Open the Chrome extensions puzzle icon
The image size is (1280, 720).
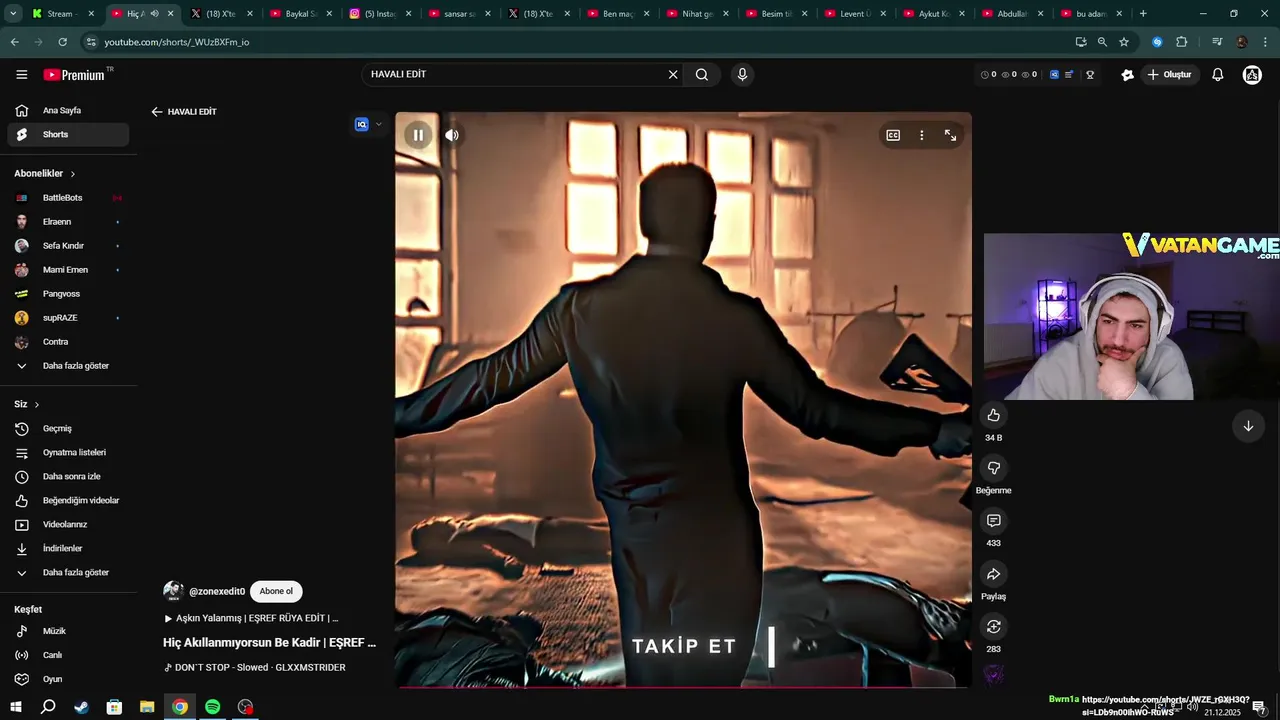click(1181, 42)
